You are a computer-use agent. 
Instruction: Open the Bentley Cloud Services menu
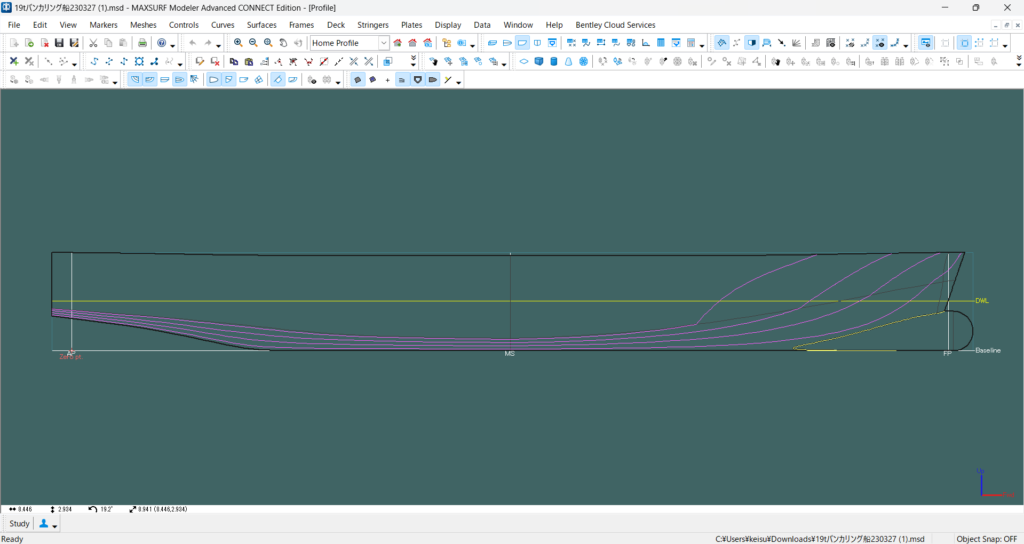(x=615, y=24)
